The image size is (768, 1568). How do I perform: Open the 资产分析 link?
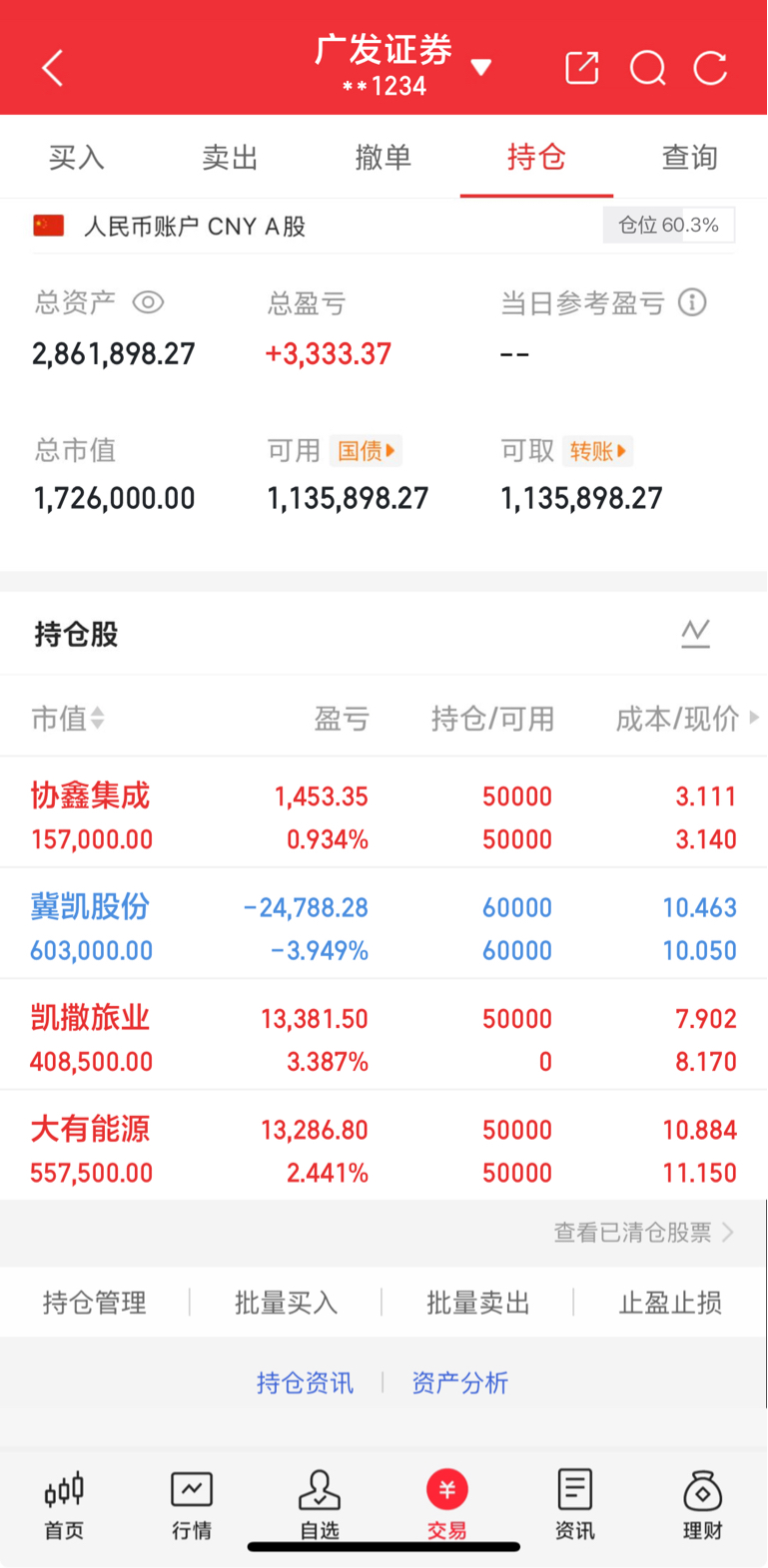coord(460,1382)
